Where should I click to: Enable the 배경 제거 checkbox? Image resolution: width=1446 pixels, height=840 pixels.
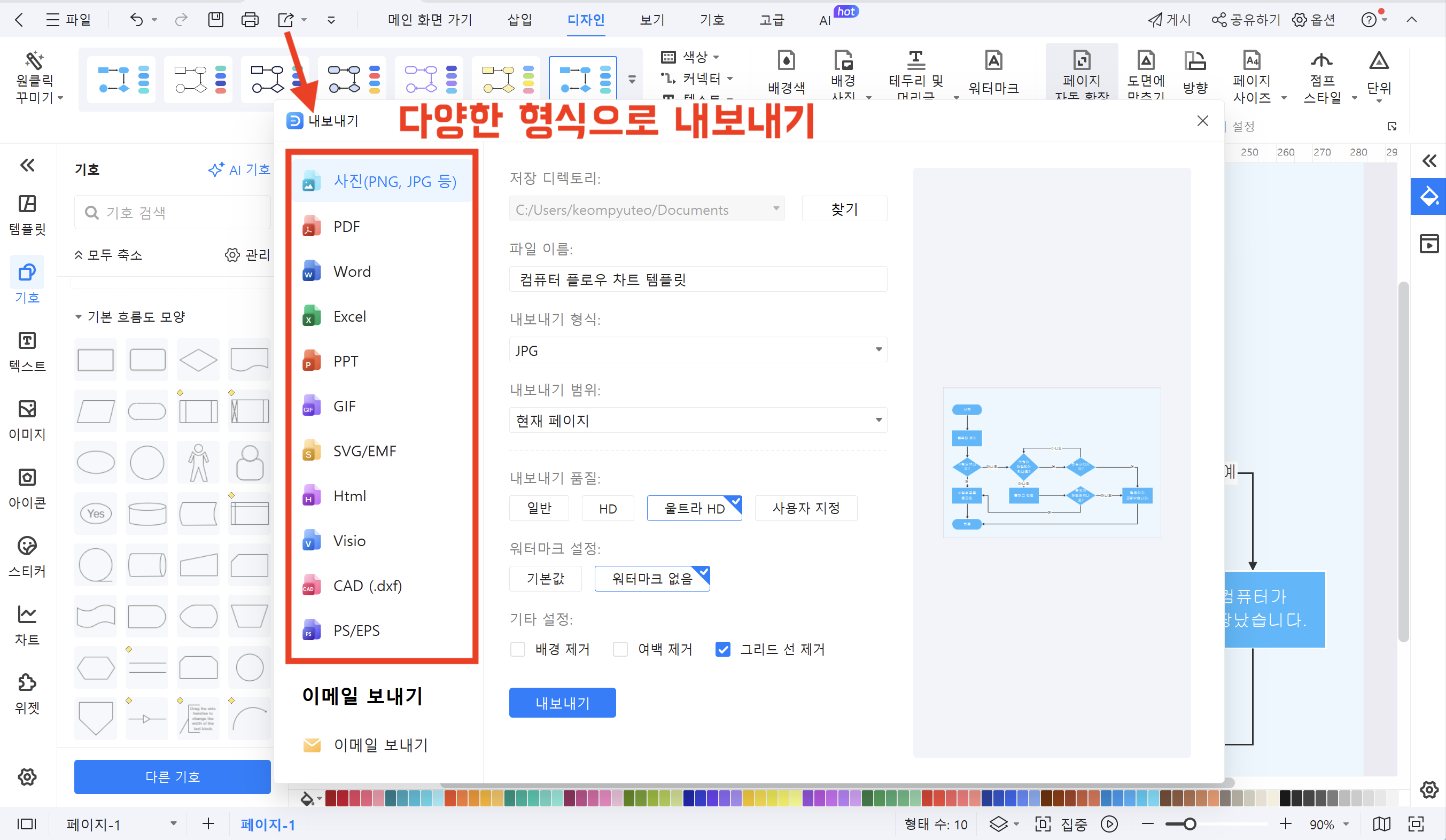(x=518, y=649)
